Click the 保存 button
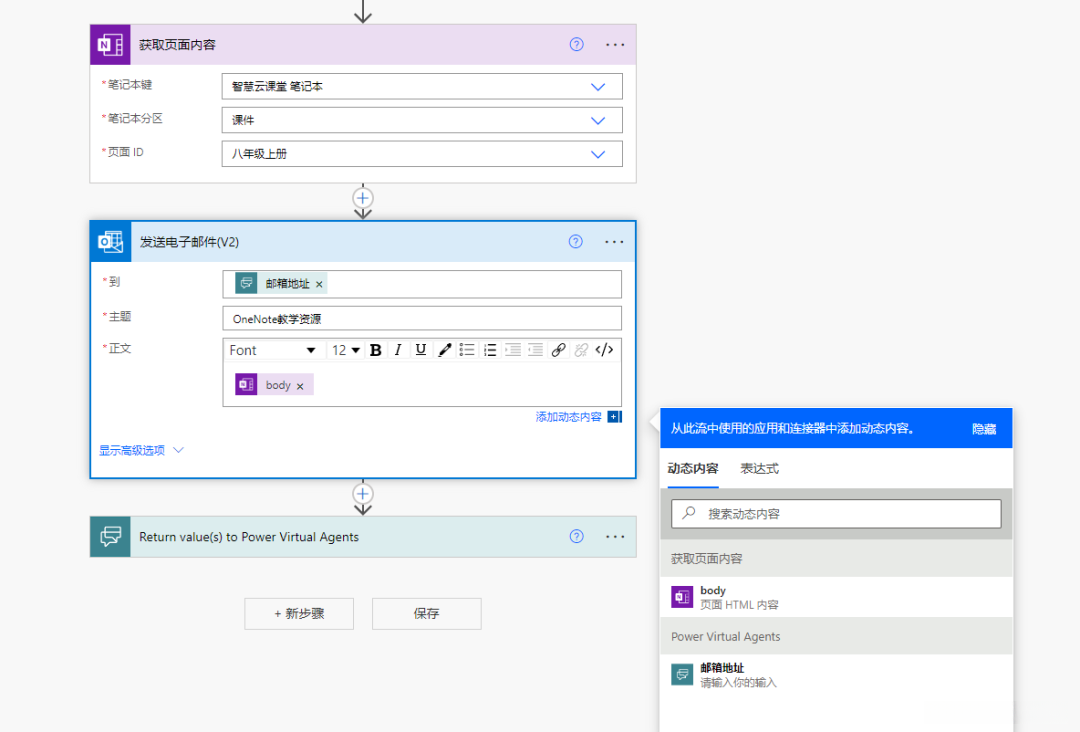 tap(426, 614)
